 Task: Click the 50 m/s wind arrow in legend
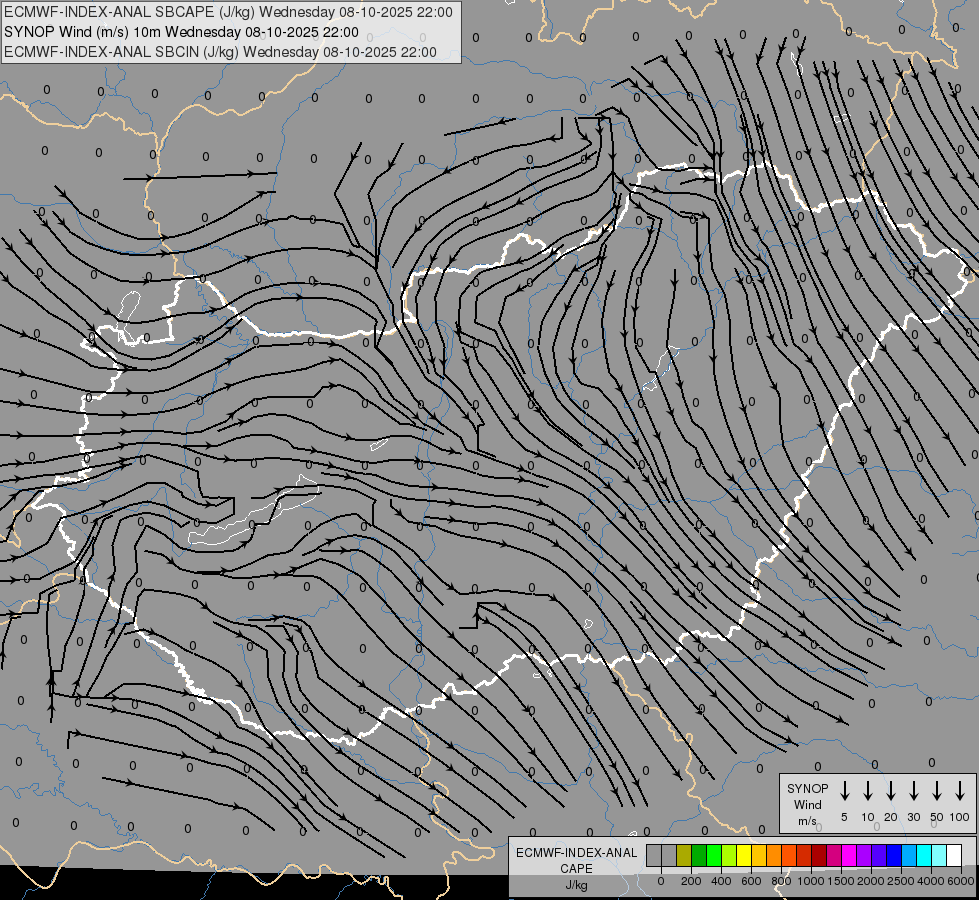click(937, 791)
